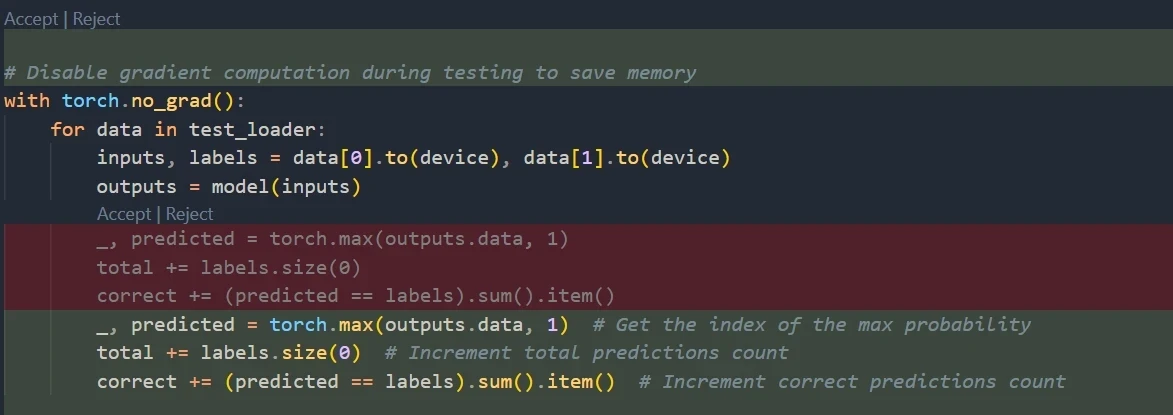Viewport: 1173px width, 415px height.
Task: Click the removed red 'correct +=' line
Action: pyautogui.click(x=355, y=296)
